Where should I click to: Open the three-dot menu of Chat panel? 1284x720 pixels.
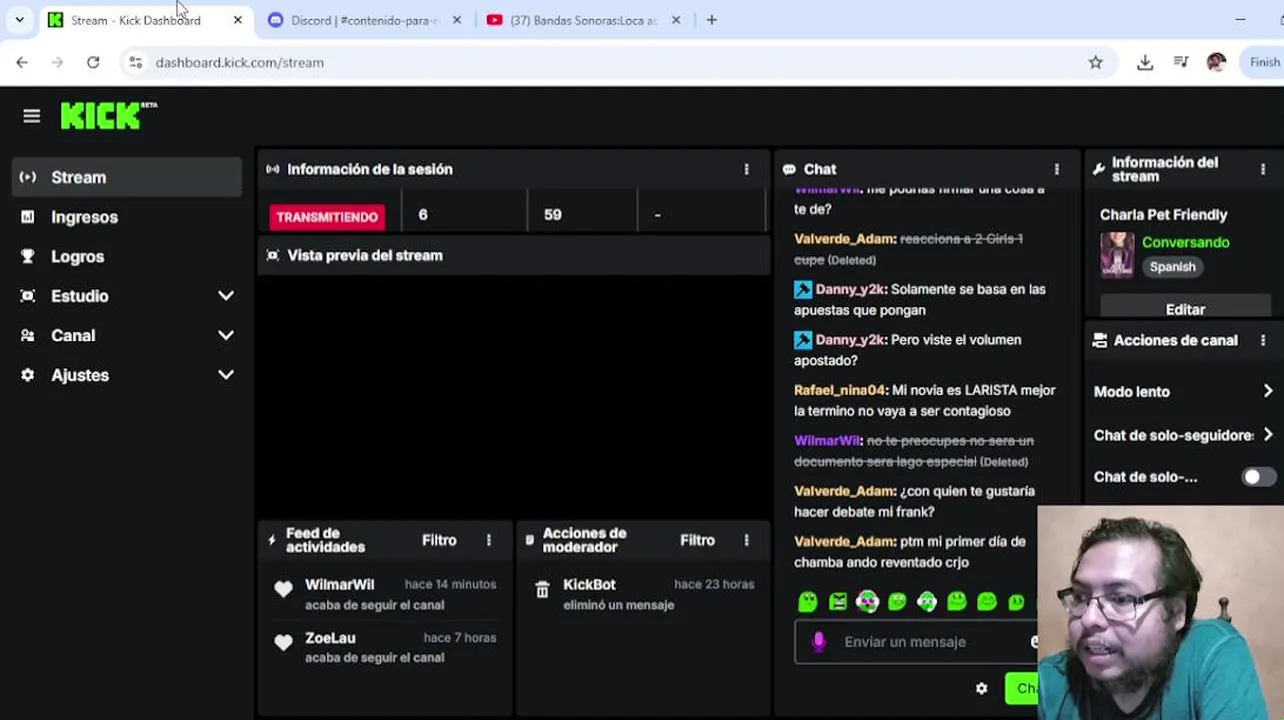point(1057,169)
